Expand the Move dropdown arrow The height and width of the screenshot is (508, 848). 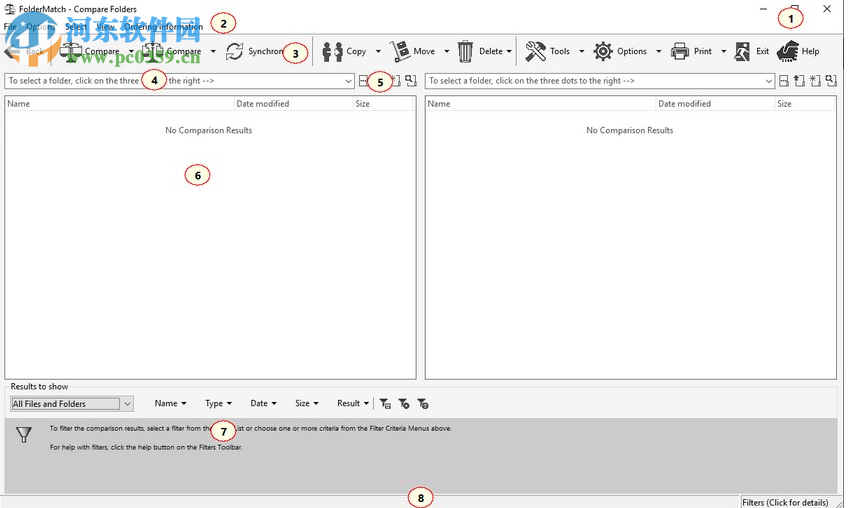coord(447,51)
